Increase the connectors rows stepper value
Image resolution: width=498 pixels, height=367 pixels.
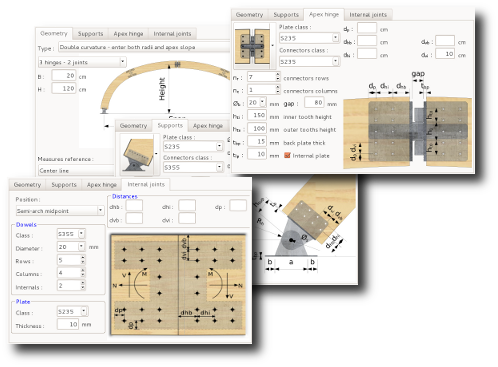[x=278, y=74]
